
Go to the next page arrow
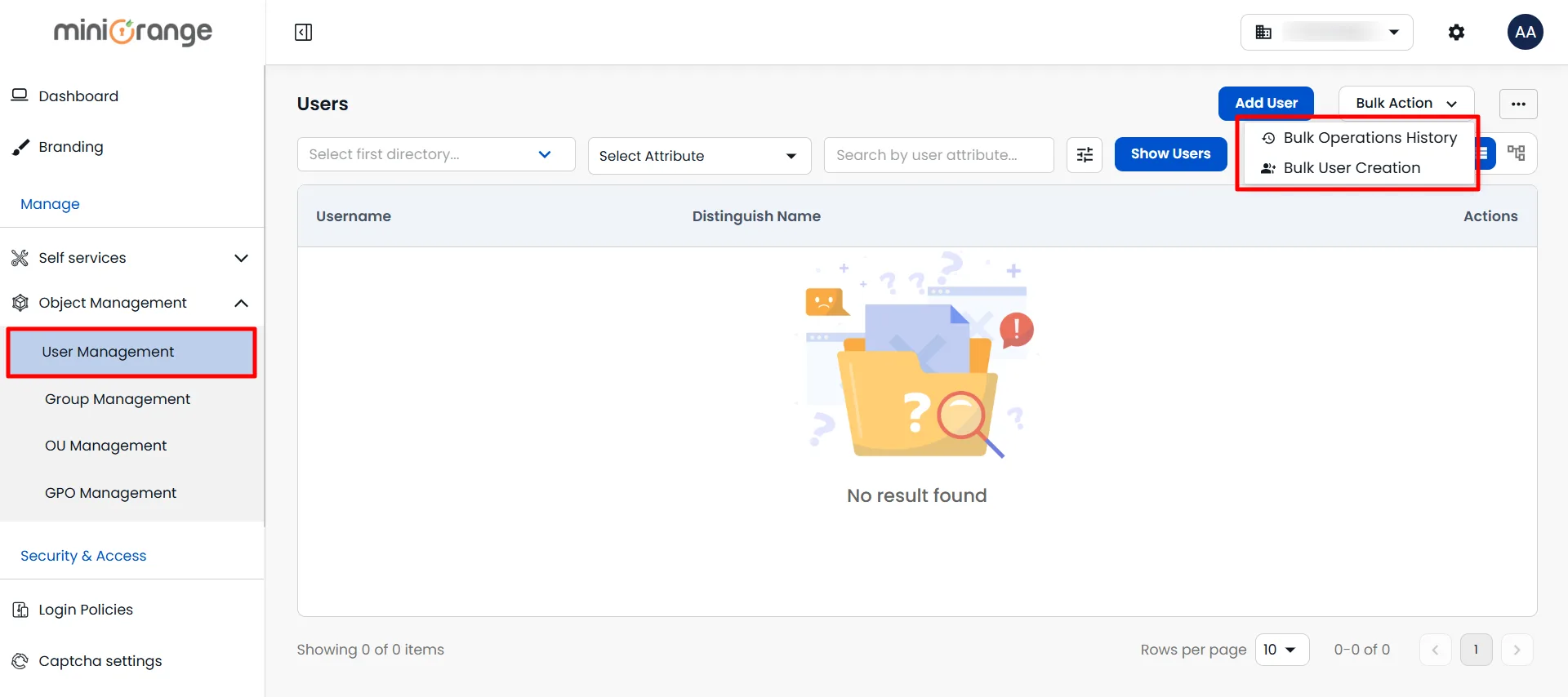(x=1517, y=650)
